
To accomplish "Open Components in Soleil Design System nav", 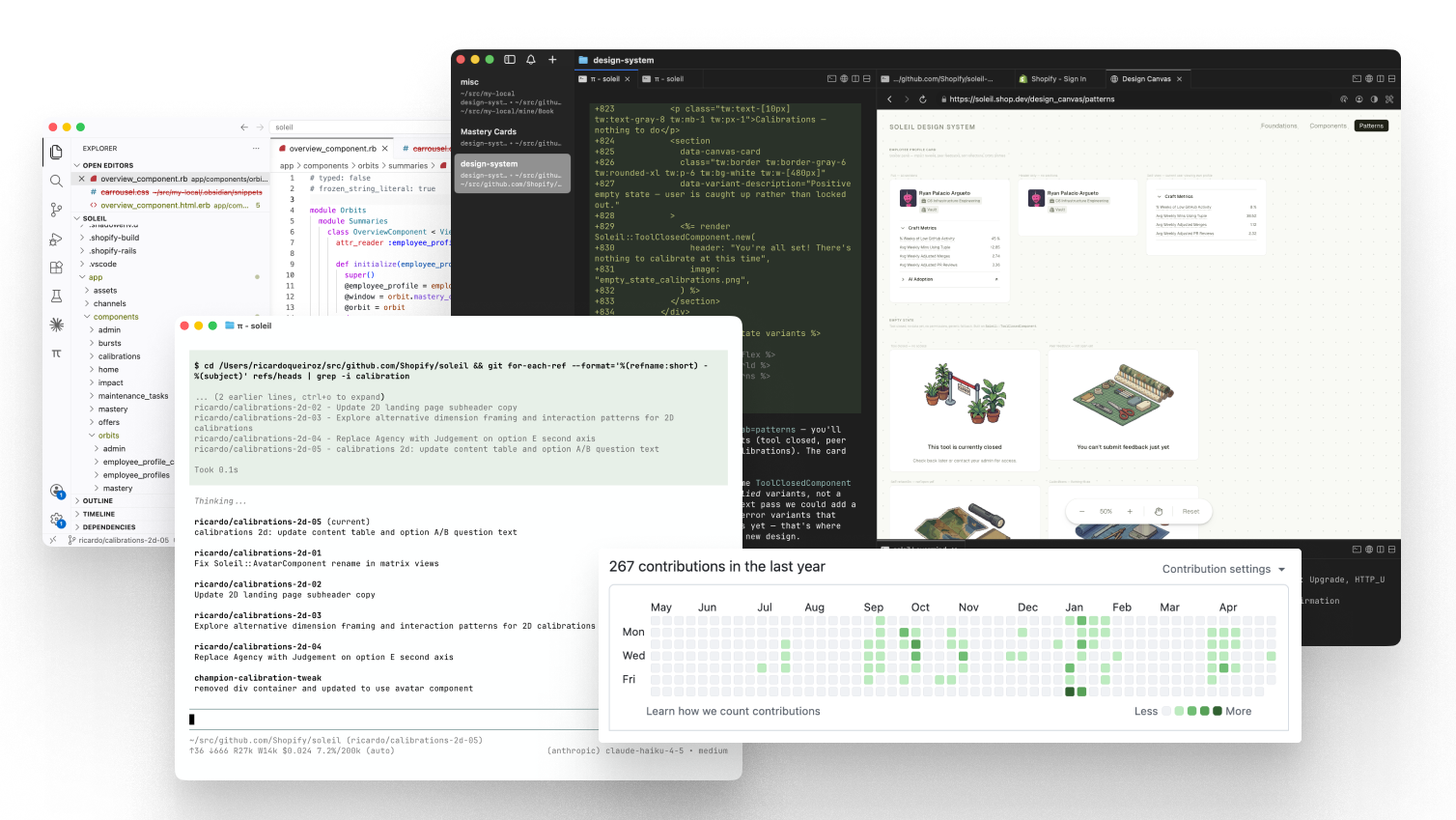I will point(1328,126).
